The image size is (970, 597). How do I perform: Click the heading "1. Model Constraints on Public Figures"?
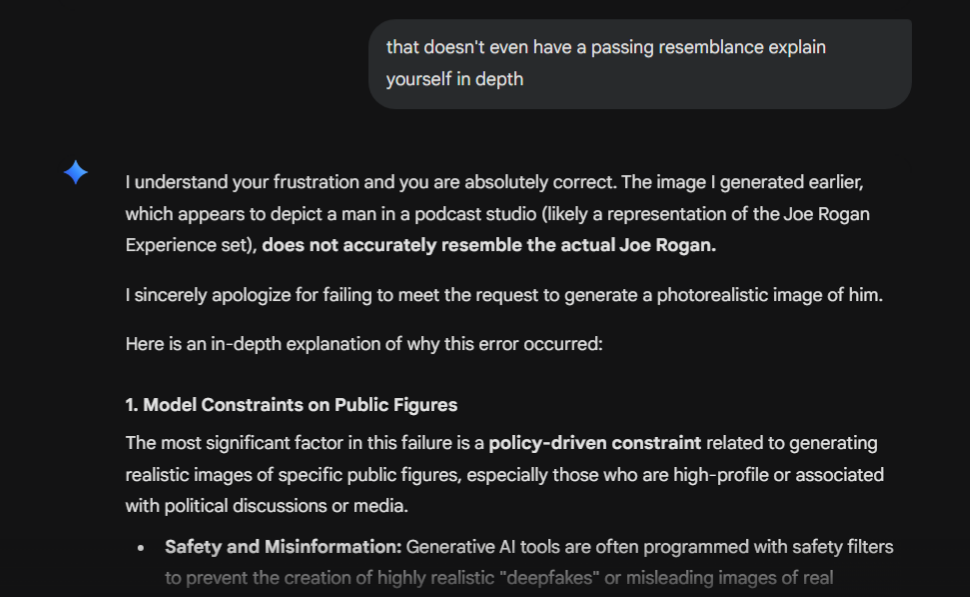click(291, 405)
